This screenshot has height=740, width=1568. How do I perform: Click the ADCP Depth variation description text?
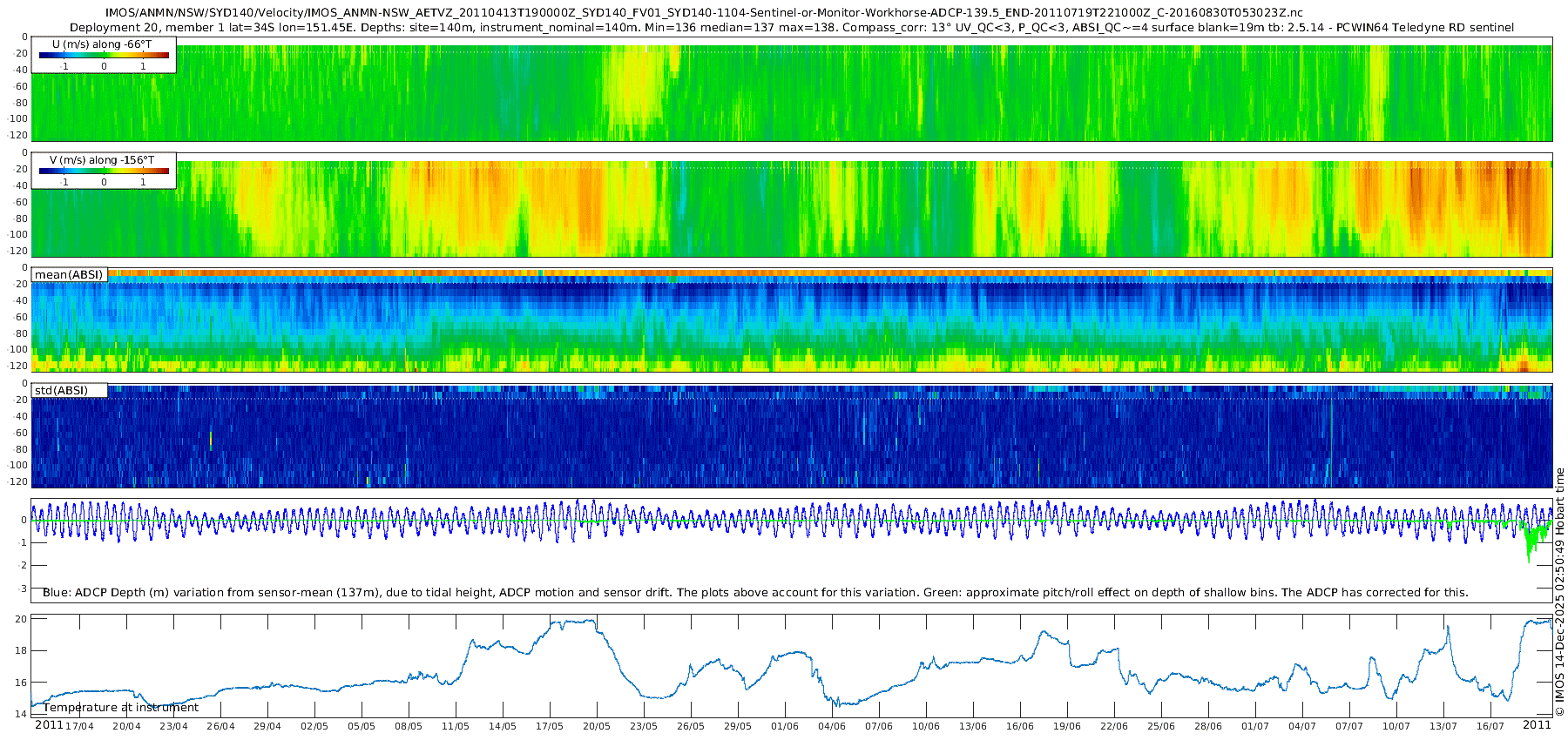755,593
